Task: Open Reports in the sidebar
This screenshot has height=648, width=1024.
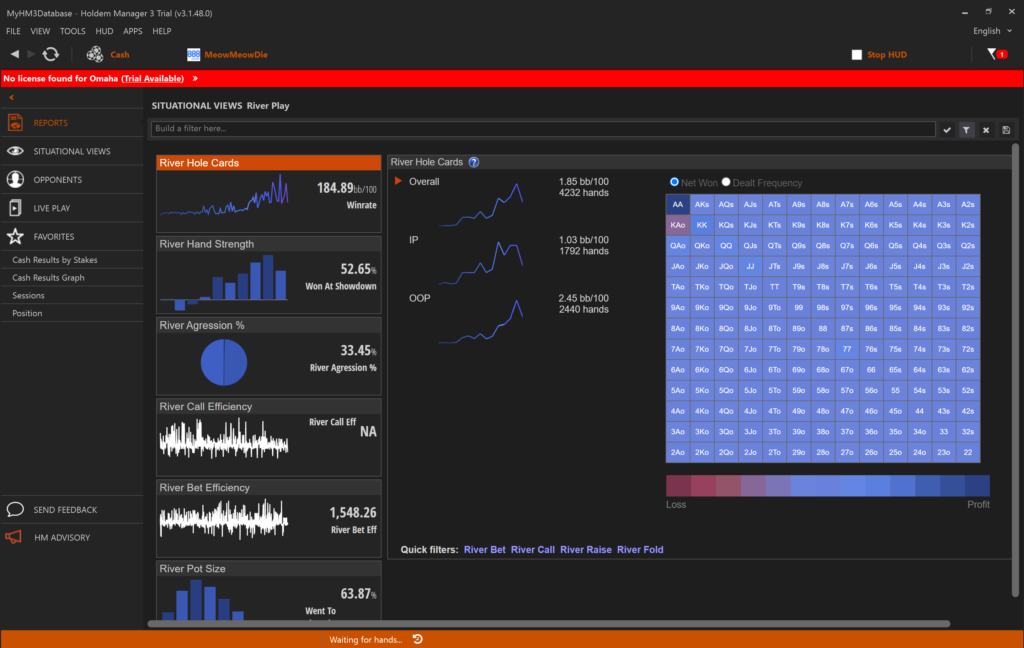Action: tap(72, 123)
